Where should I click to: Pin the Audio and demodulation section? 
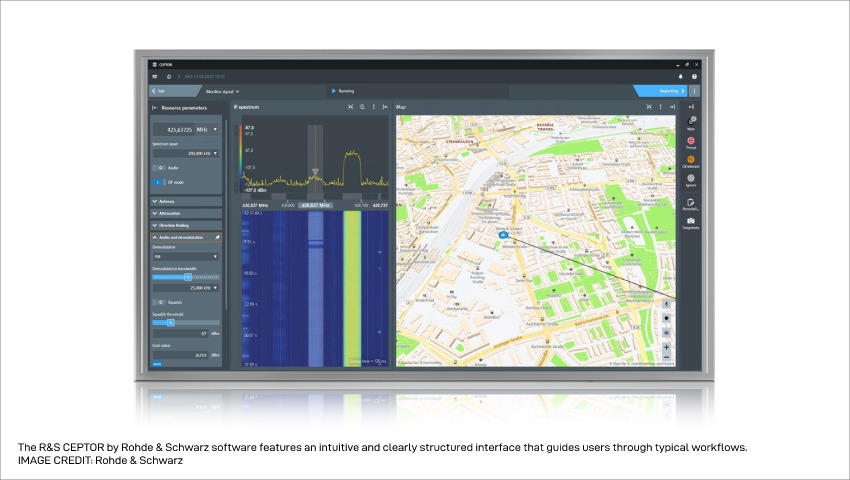217,237
